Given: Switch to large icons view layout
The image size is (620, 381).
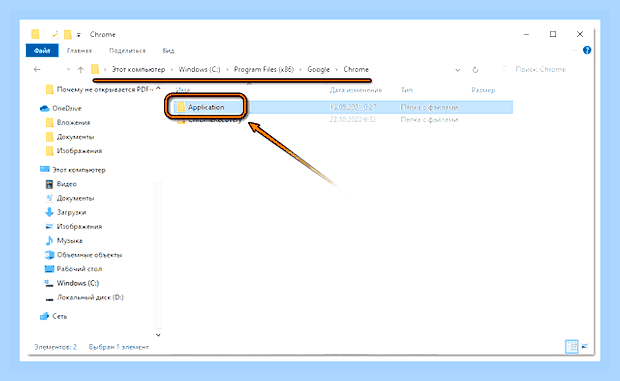Looking at the screenshot, I should [x=585, y=347].
